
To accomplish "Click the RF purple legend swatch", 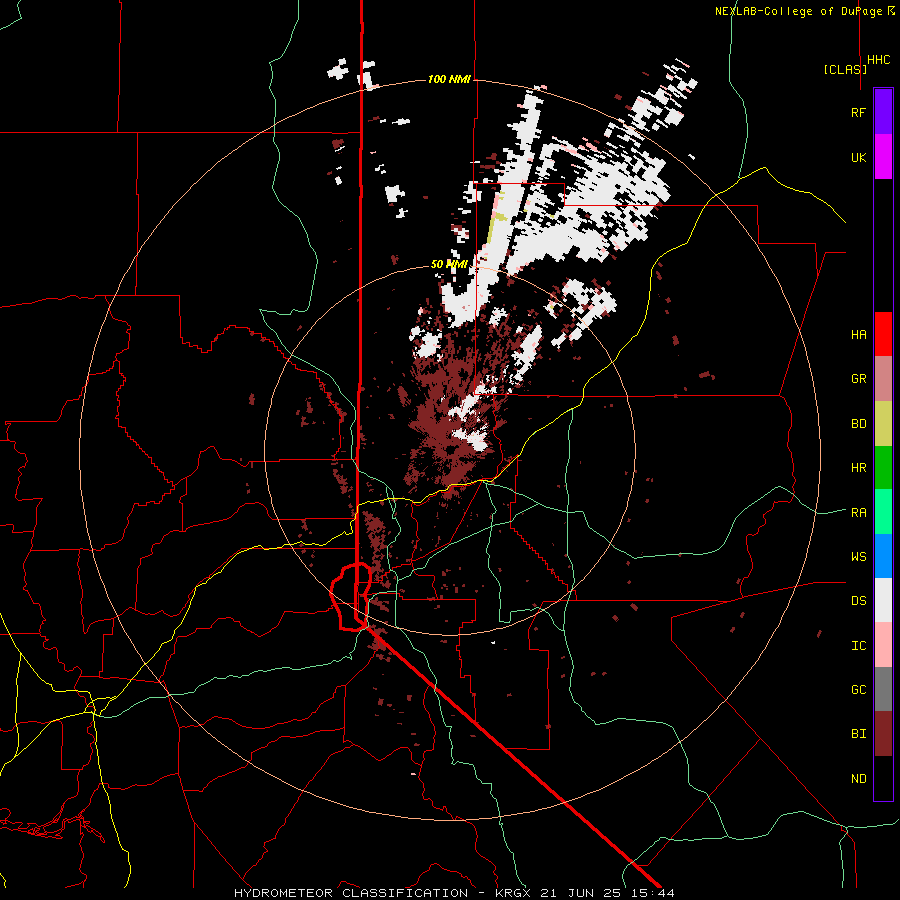I will pos(883,112).
